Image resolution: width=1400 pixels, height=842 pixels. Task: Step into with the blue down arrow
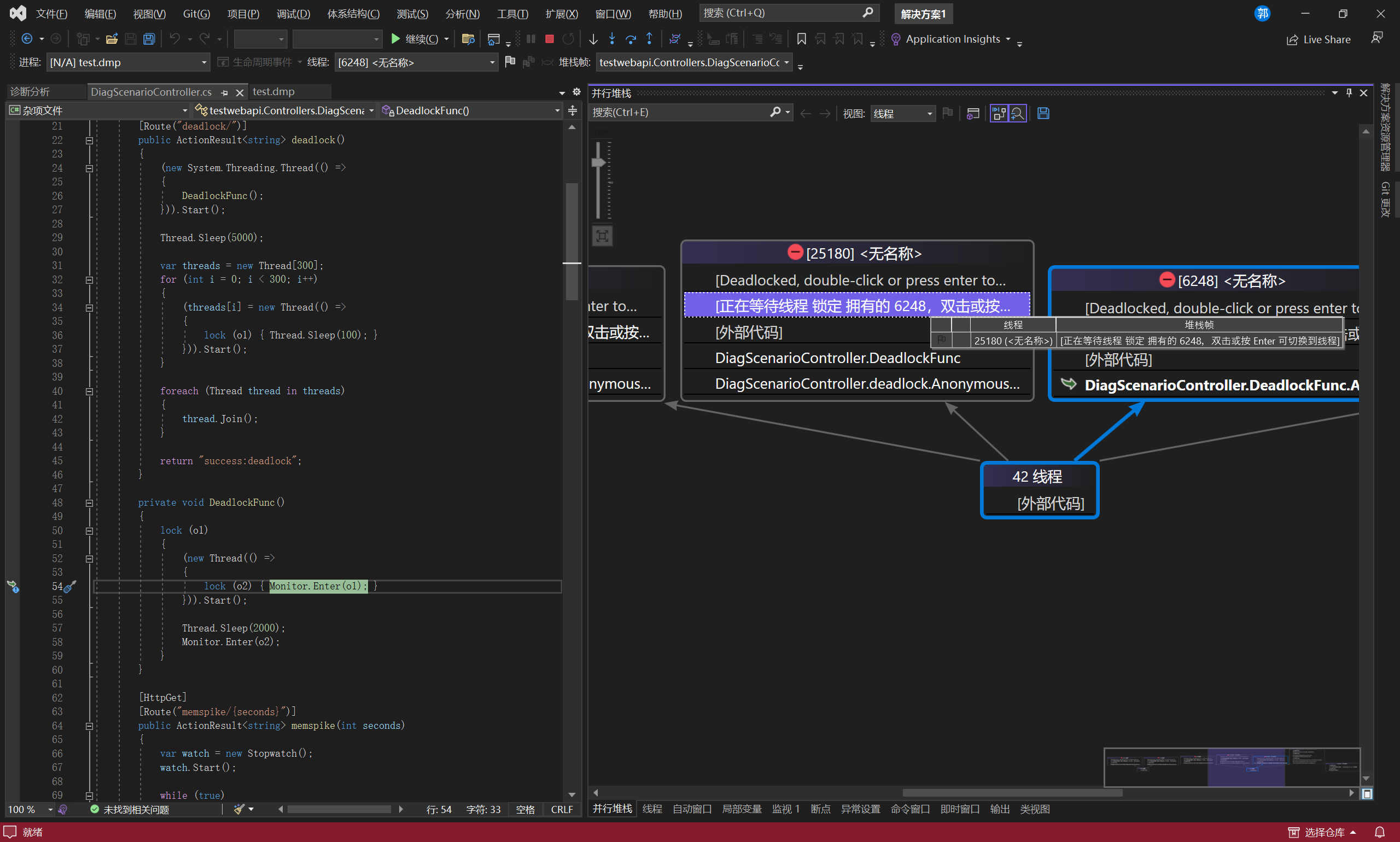click(612, 39)
